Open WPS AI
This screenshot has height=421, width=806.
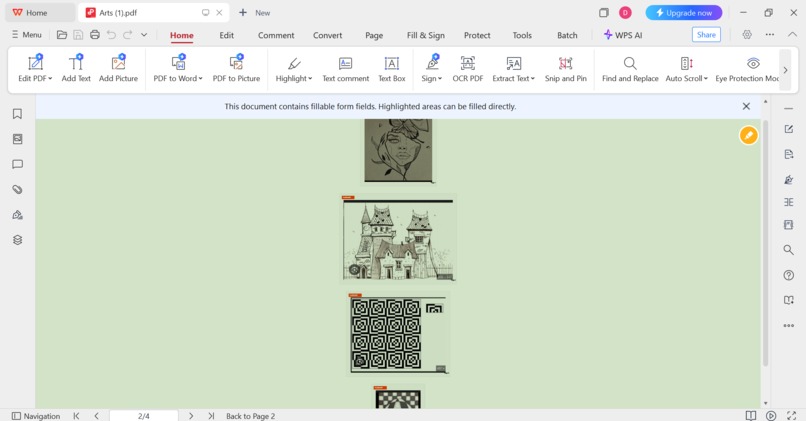pos(622,35)
